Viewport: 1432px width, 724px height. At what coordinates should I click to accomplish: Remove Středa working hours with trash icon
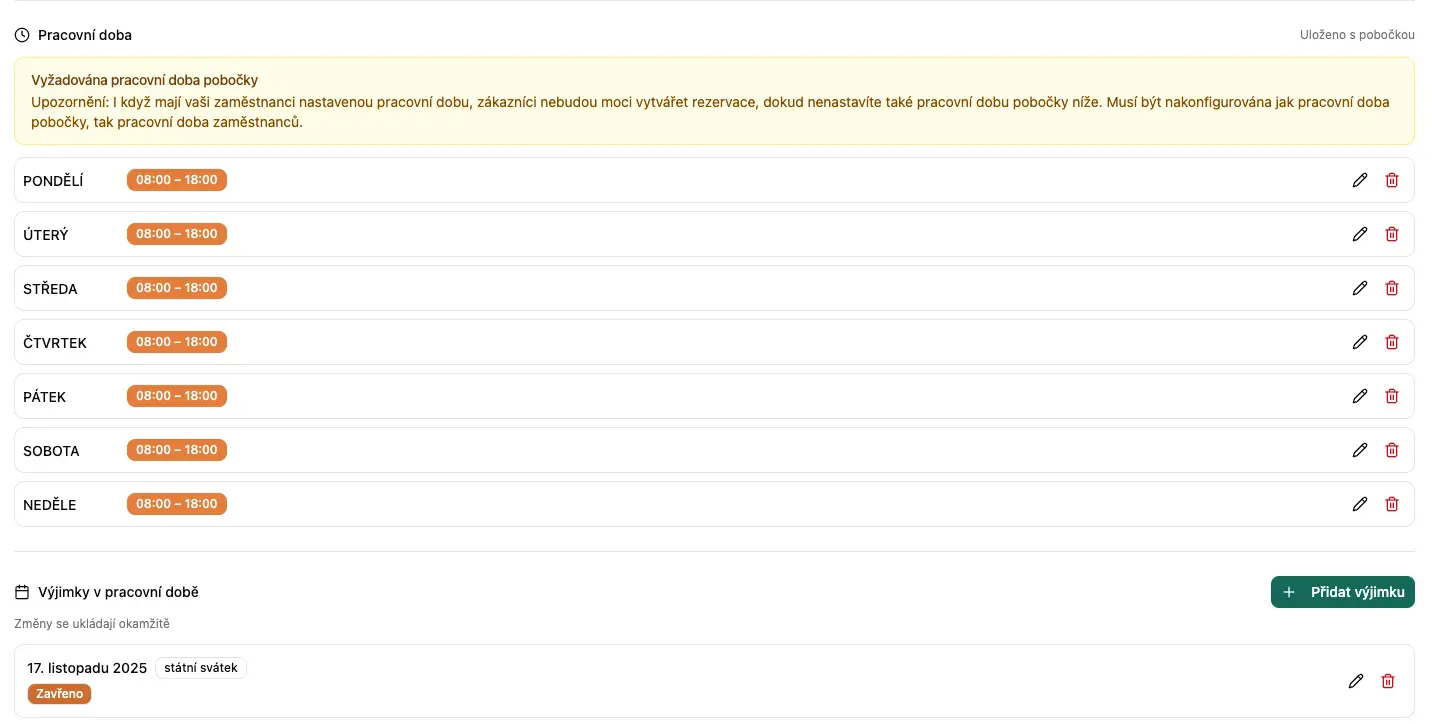tap(1391, 288)
